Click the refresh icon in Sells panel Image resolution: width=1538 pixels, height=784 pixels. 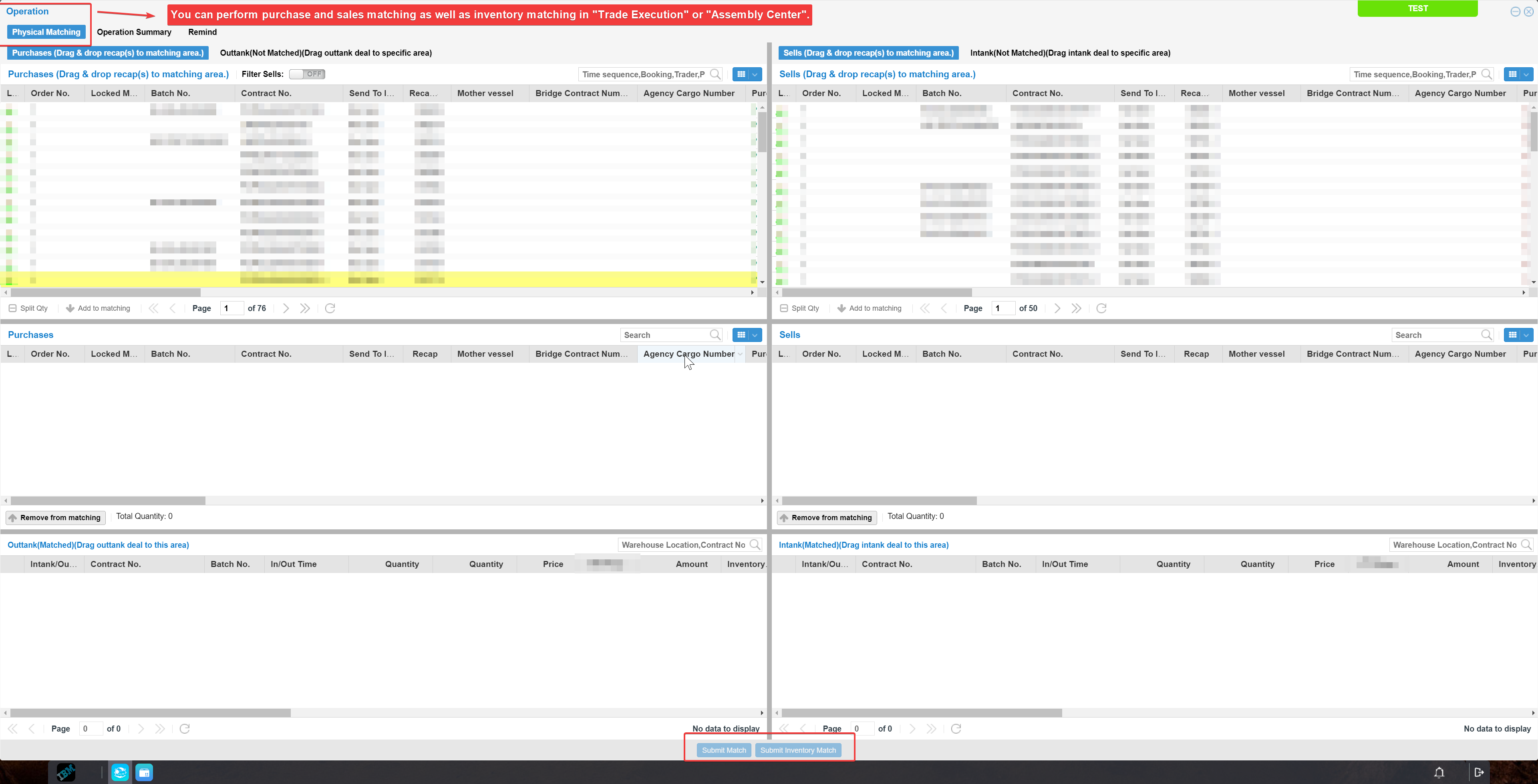click(1102, 308)
